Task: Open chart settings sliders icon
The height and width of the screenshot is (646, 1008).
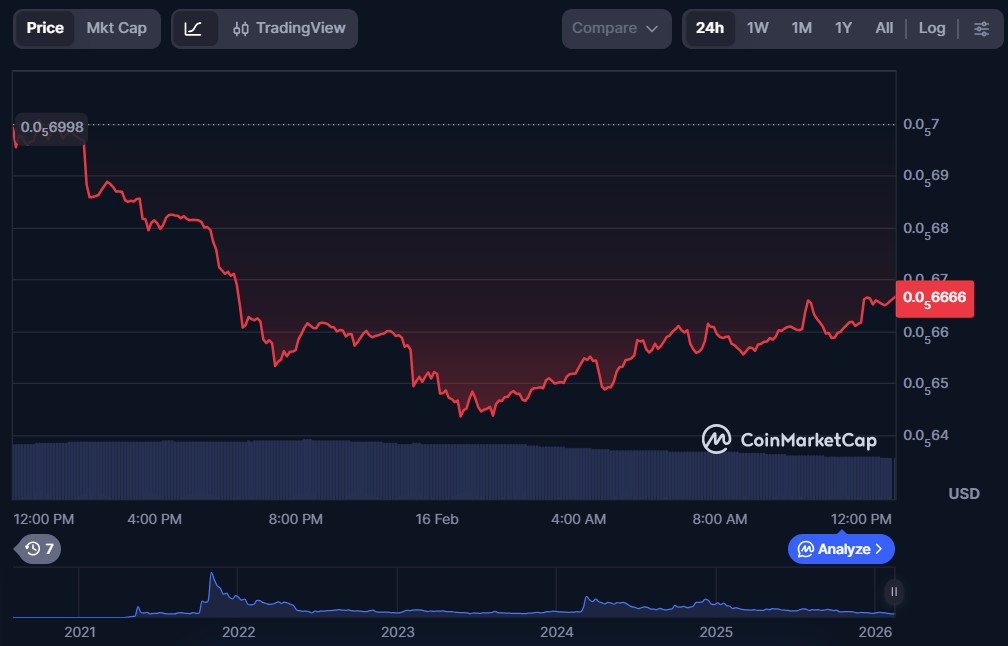Action: click(981, 28)
